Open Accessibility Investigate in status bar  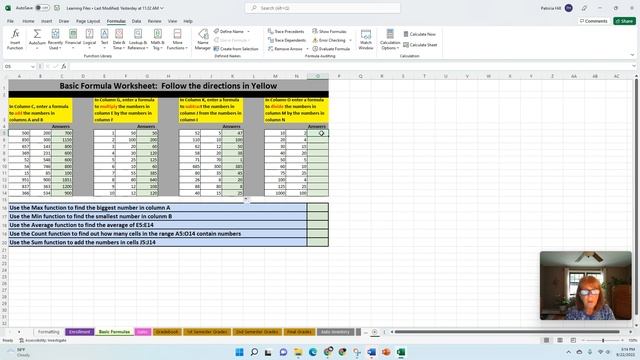[x=43, y=340]
